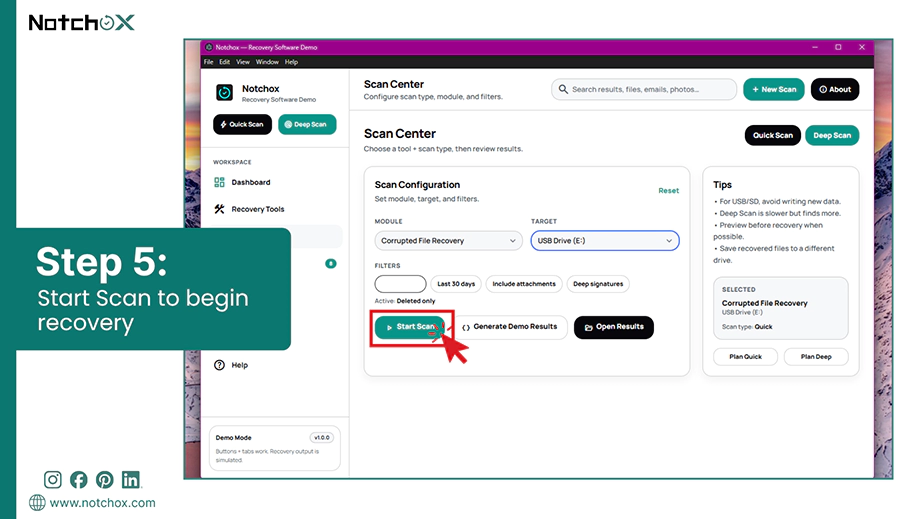The image size is (922, 519).
Task: Click the sidebar Quick Scan button
Action: [x=242, y=125]
